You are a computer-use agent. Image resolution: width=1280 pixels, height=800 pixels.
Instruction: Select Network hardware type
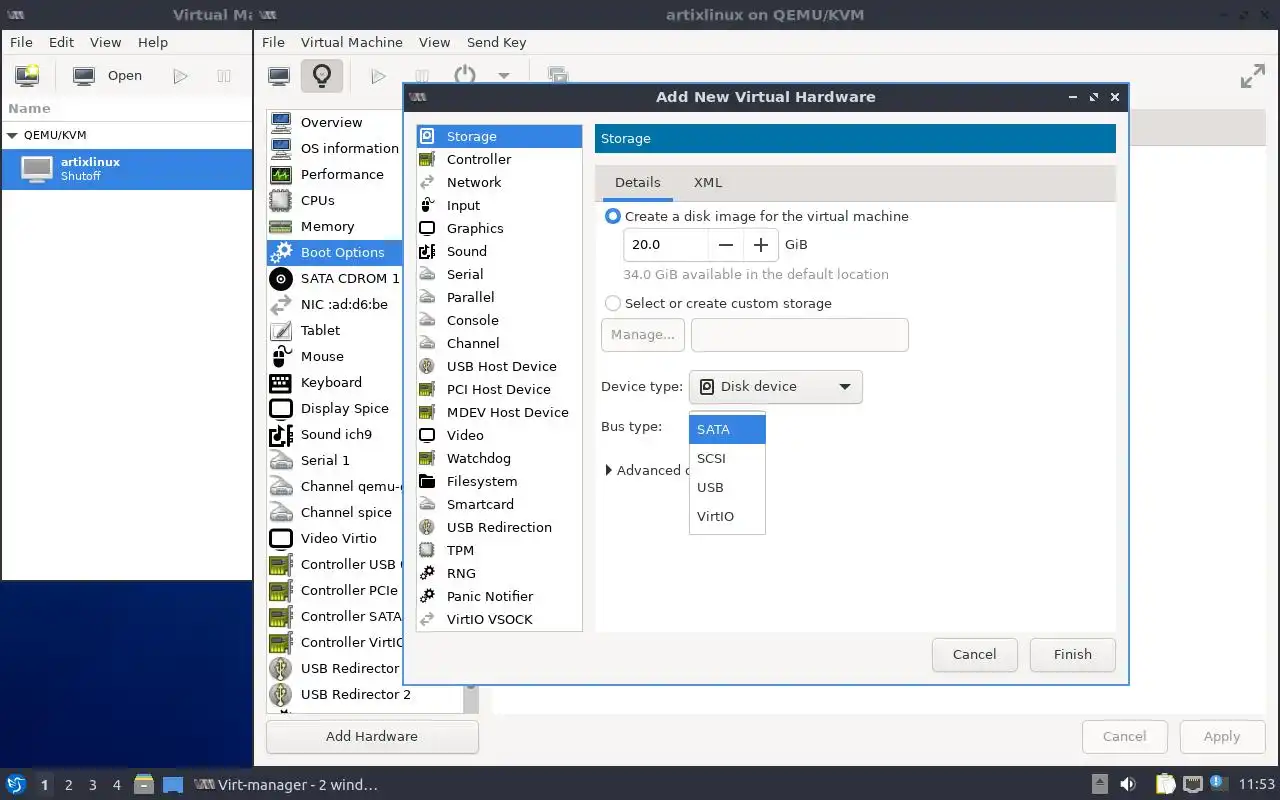(x=499, y=182)
